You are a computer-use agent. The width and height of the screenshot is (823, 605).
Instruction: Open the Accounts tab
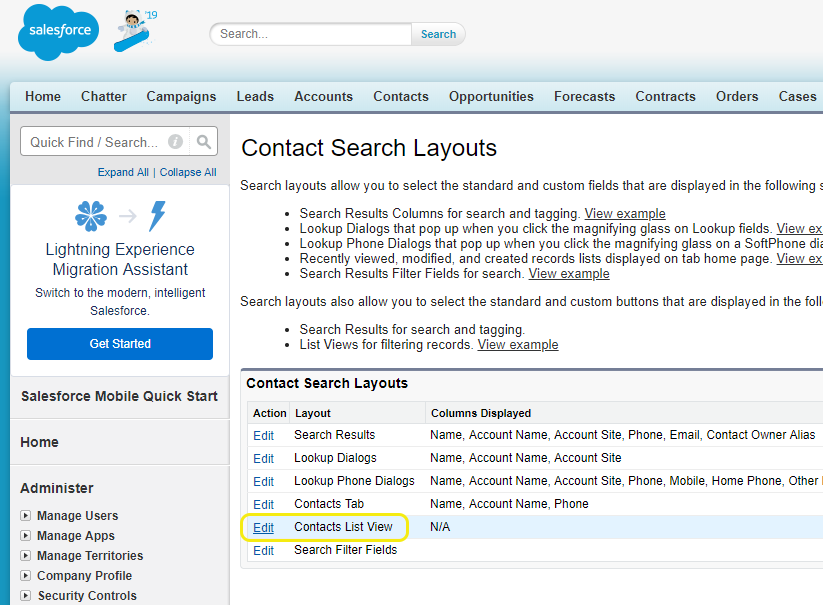[x=323, y=97]
